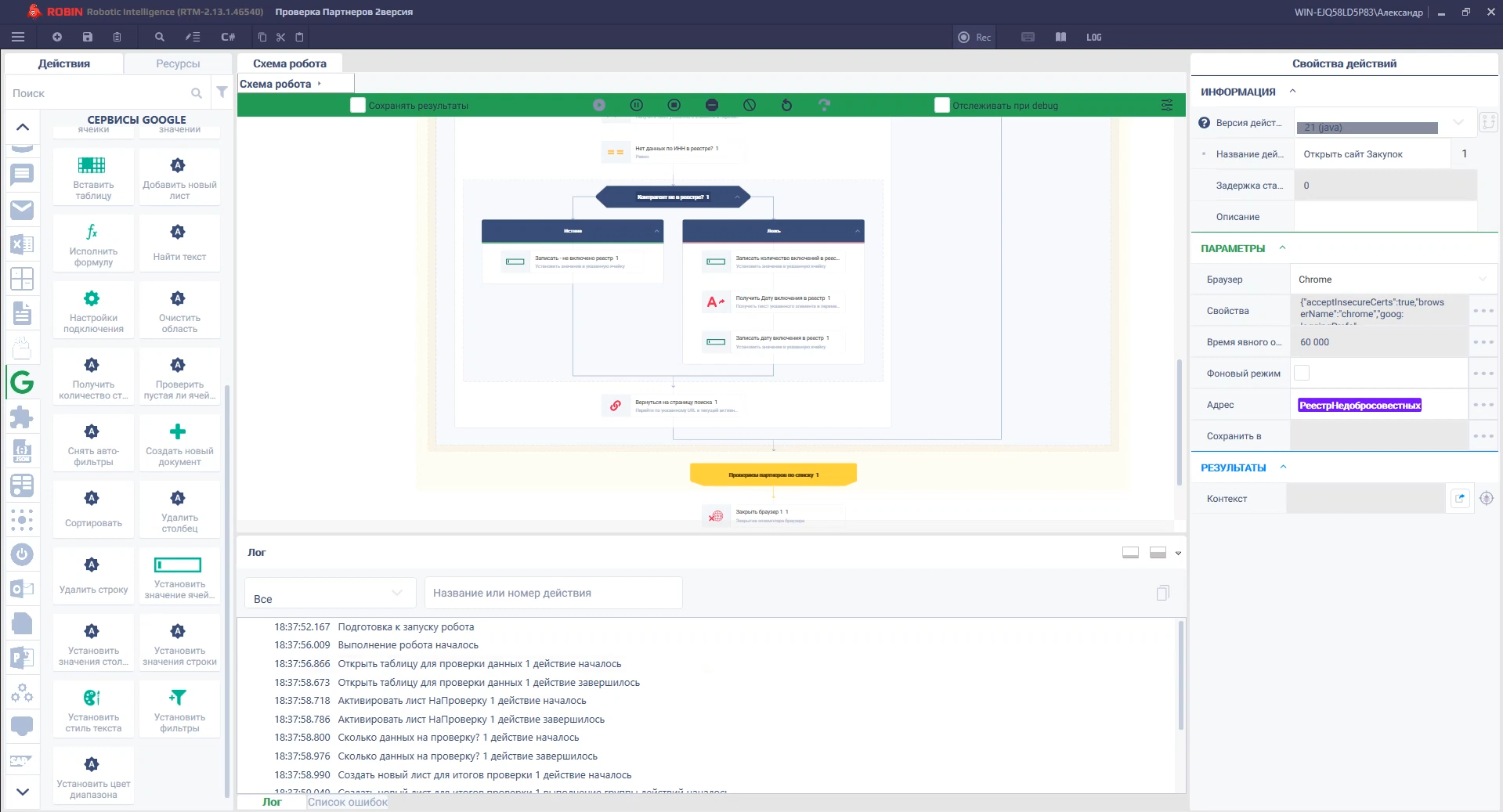
Task: Open the LOG view in the top toolbar
Action: 1093,37
